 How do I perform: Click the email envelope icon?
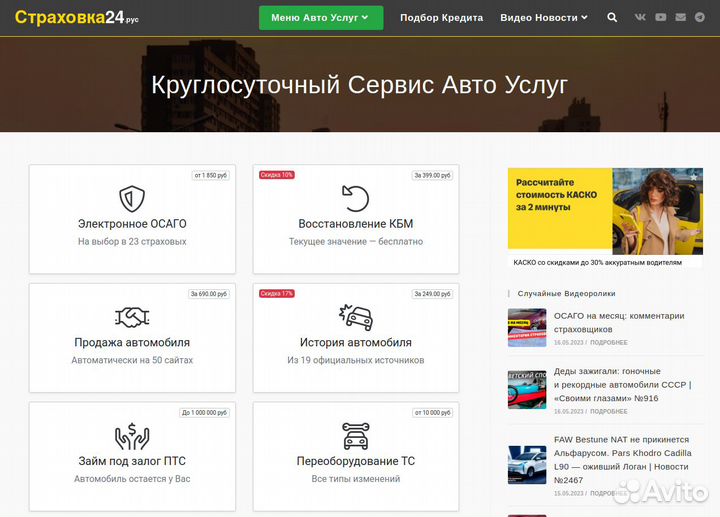pos(681,17)
